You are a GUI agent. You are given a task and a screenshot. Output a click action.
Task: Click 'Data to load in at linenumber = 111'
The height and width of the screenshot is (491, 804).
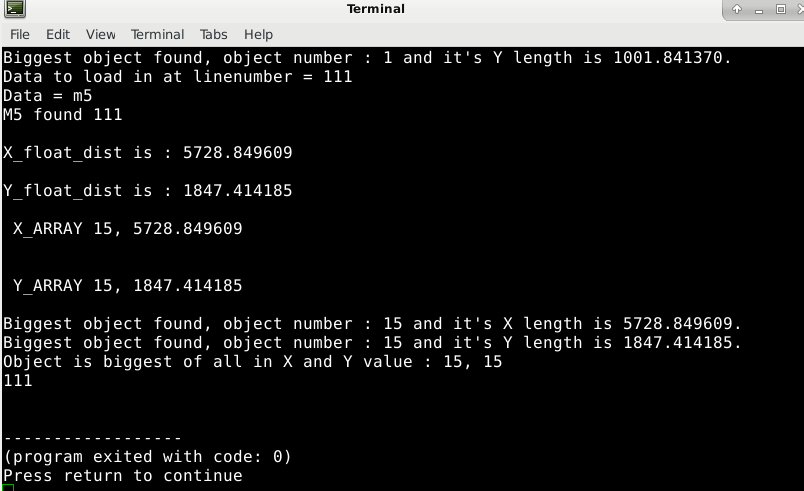click(177, 77)
